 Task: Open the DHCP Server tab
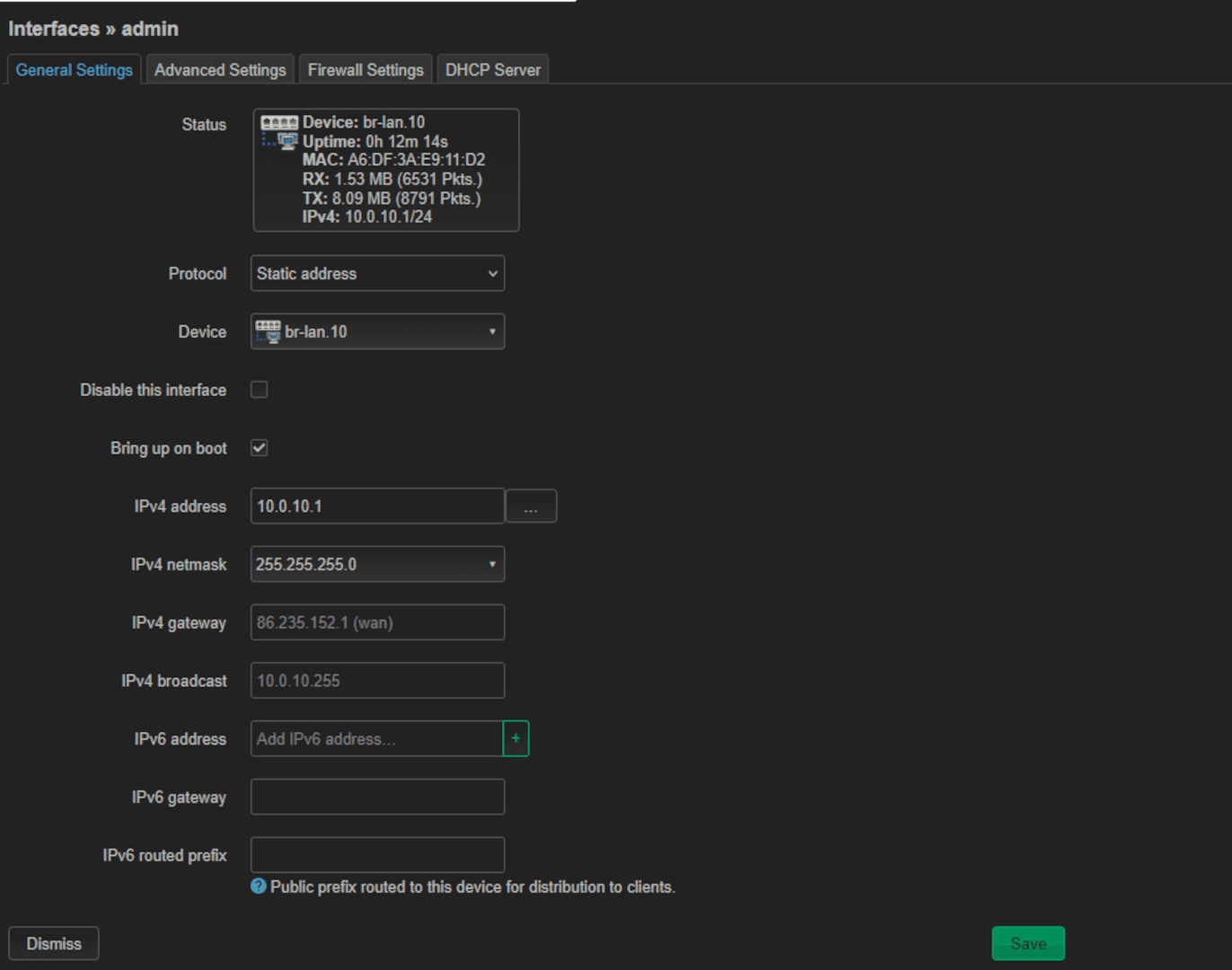[x=492, y=68]
